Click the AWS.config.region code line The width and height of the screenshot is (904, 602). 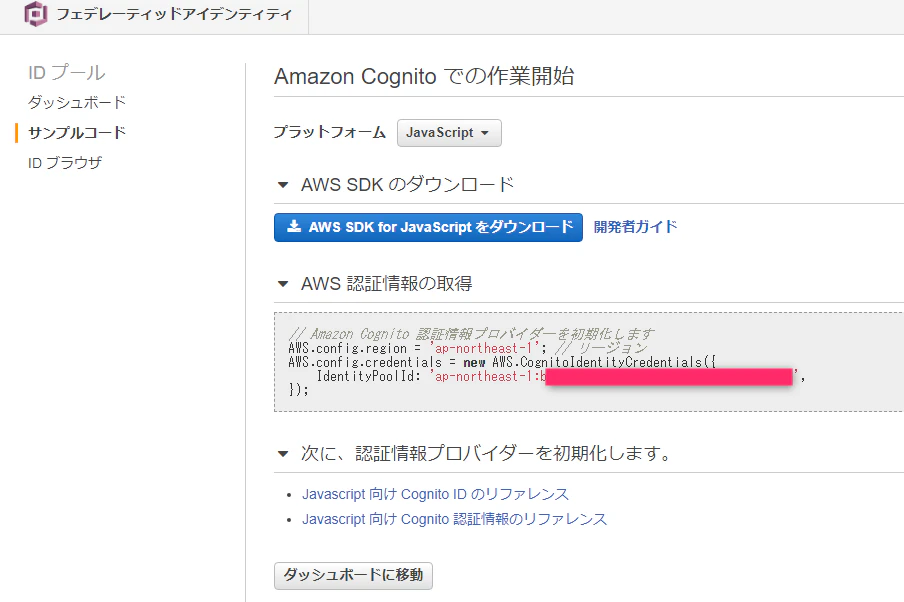tap(468, 348)
